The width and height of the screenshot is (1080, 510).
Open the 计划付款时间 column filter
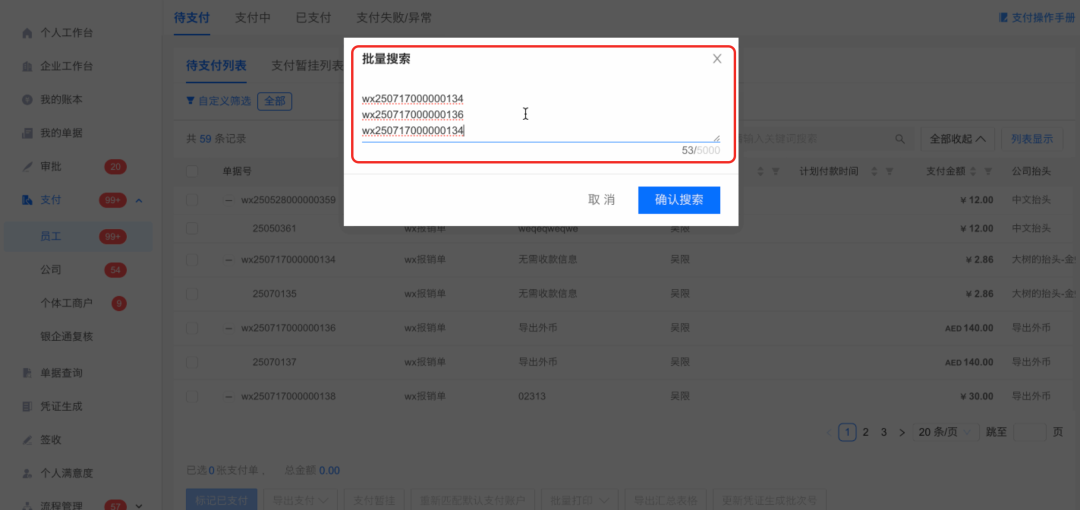coord(889,171)
